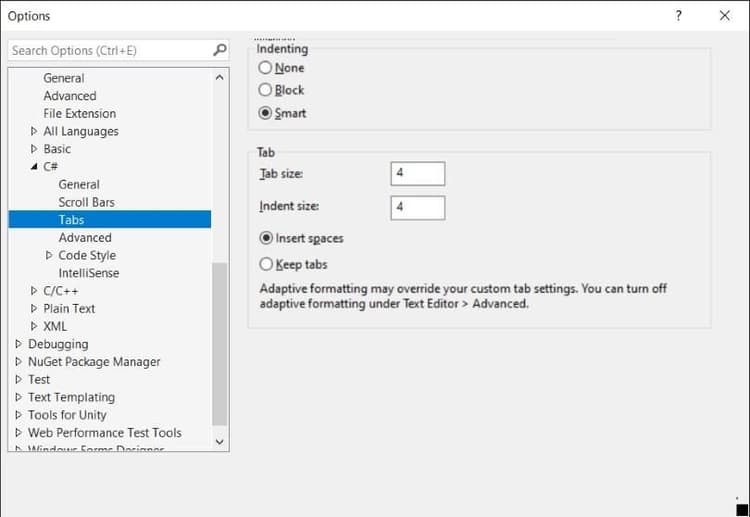The width and height of the screenshot is (750, 517).
Task: Open the help question mark button
Action: (x=678, y=16)
